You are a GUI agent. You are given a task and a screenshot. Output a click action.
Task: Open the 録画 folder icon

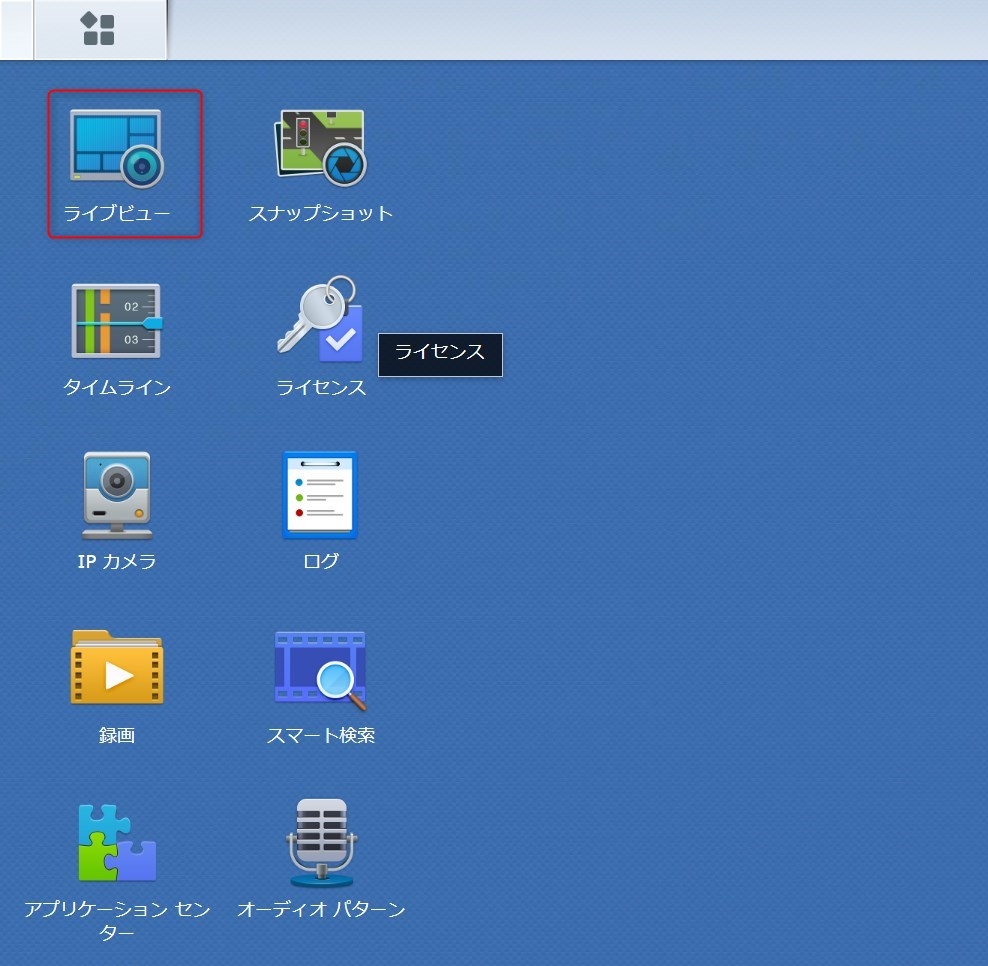tap(117, 668)
